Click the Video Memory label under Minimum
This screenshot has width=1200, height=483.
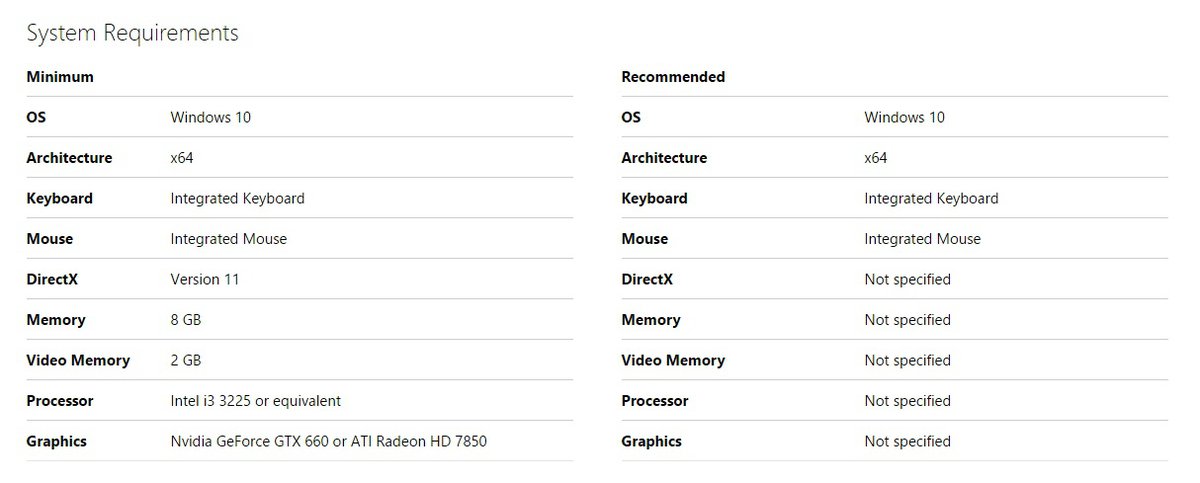78,360
